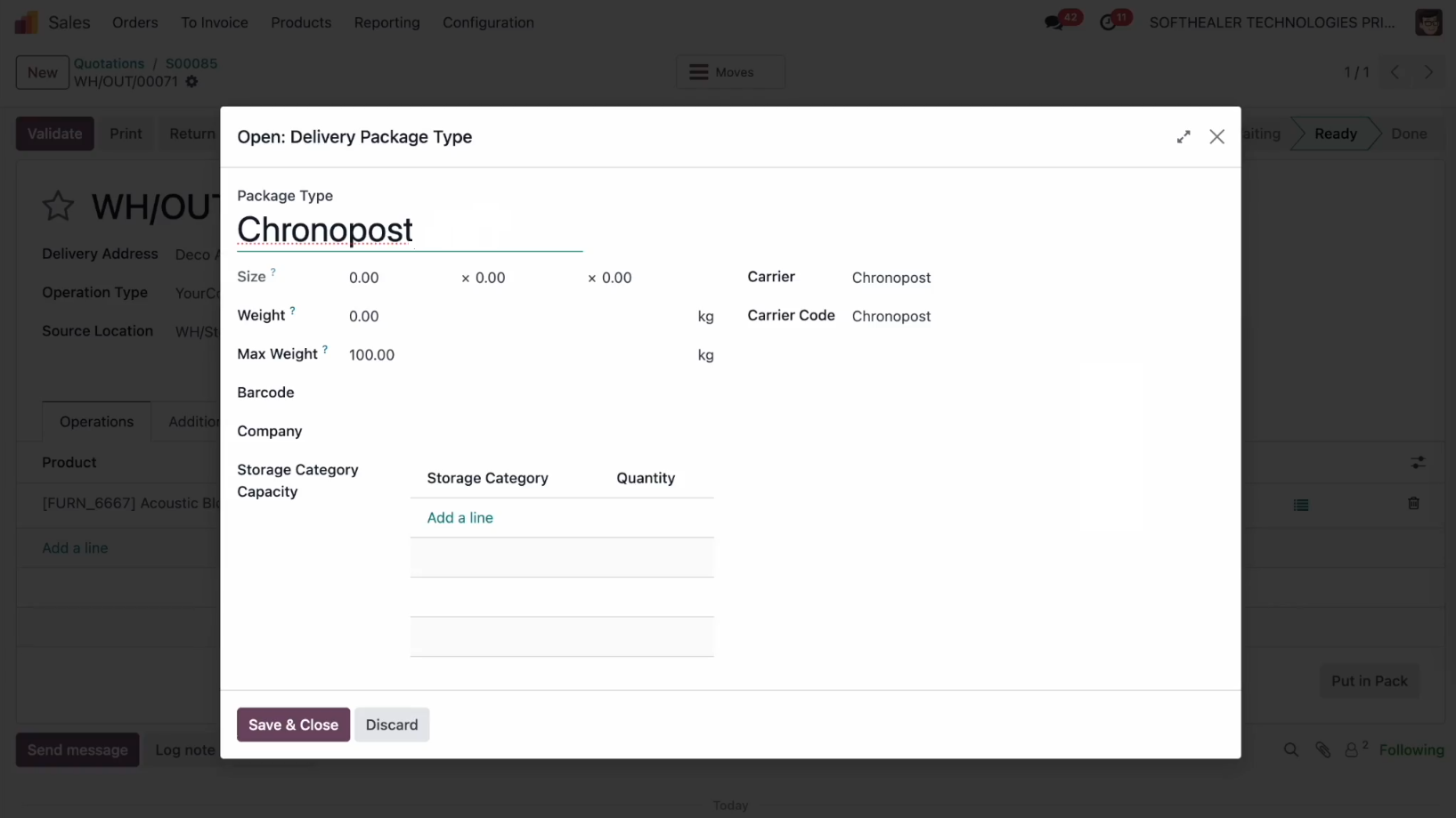The height and width of the screenshot is (818, 1456).
Task: Open detailed operations list icon
Action: pyautogui.click(x=1301, y=505)
